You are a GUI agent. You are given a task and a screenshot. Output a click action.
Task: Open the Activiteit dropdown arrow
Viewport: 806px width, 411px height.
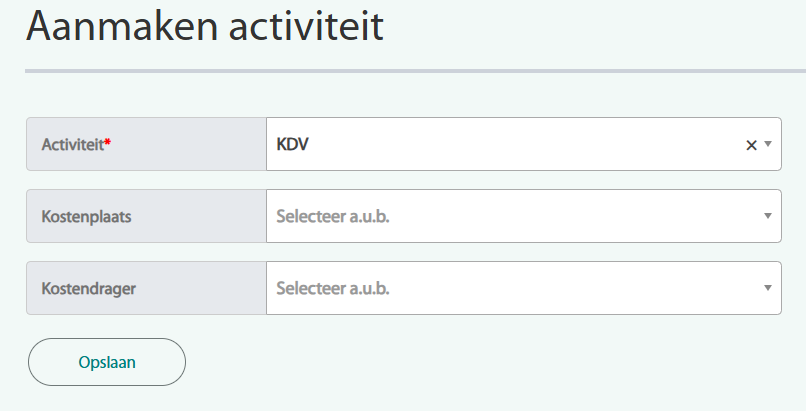(768, 145)
